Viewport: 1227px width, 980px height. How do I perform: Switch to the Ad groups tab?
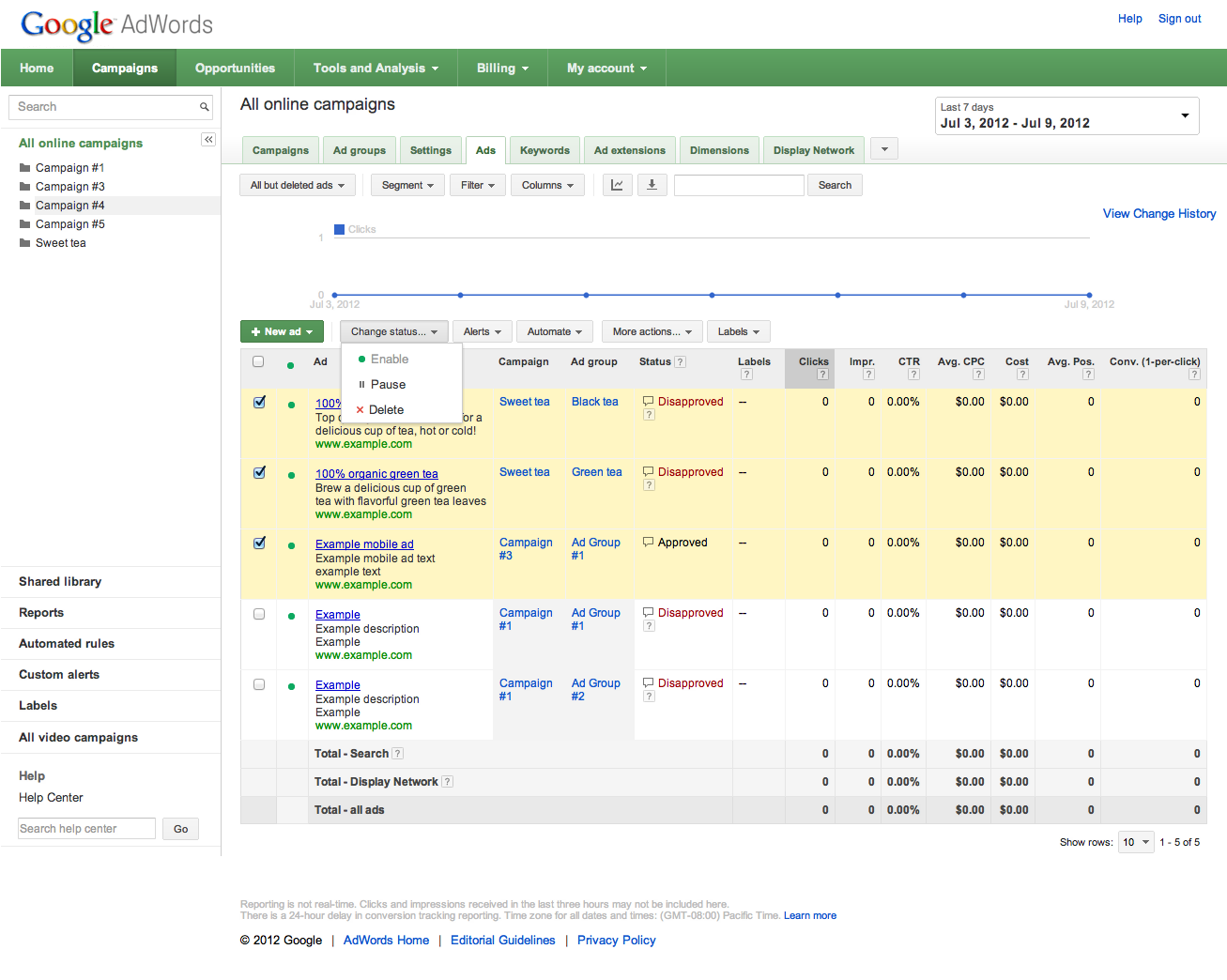click(x=360, y=150)
